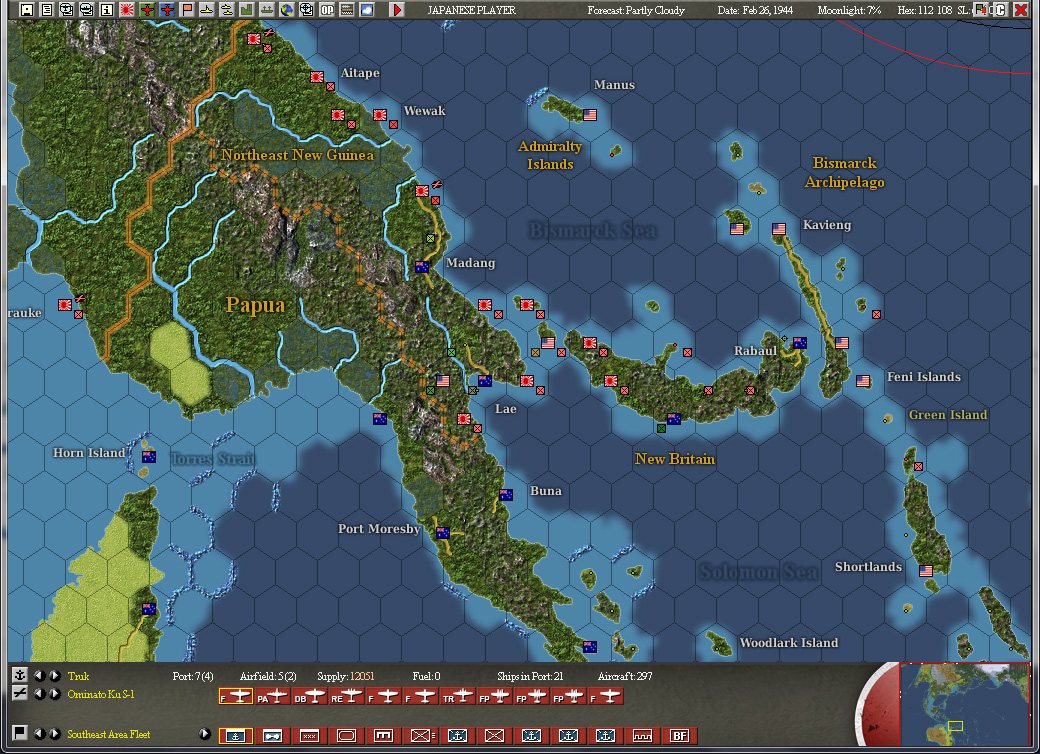Click the Japanese rising sun flag icon
Viewport: 1040px width, 754px height.
click(127, 10)
